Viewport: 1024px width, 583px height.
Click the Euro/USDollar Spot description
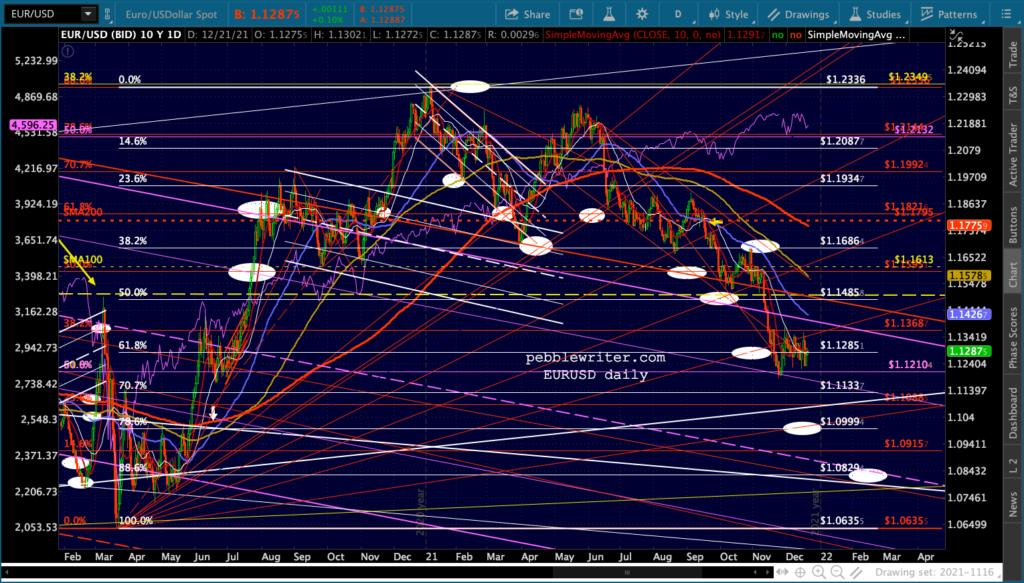171,14
